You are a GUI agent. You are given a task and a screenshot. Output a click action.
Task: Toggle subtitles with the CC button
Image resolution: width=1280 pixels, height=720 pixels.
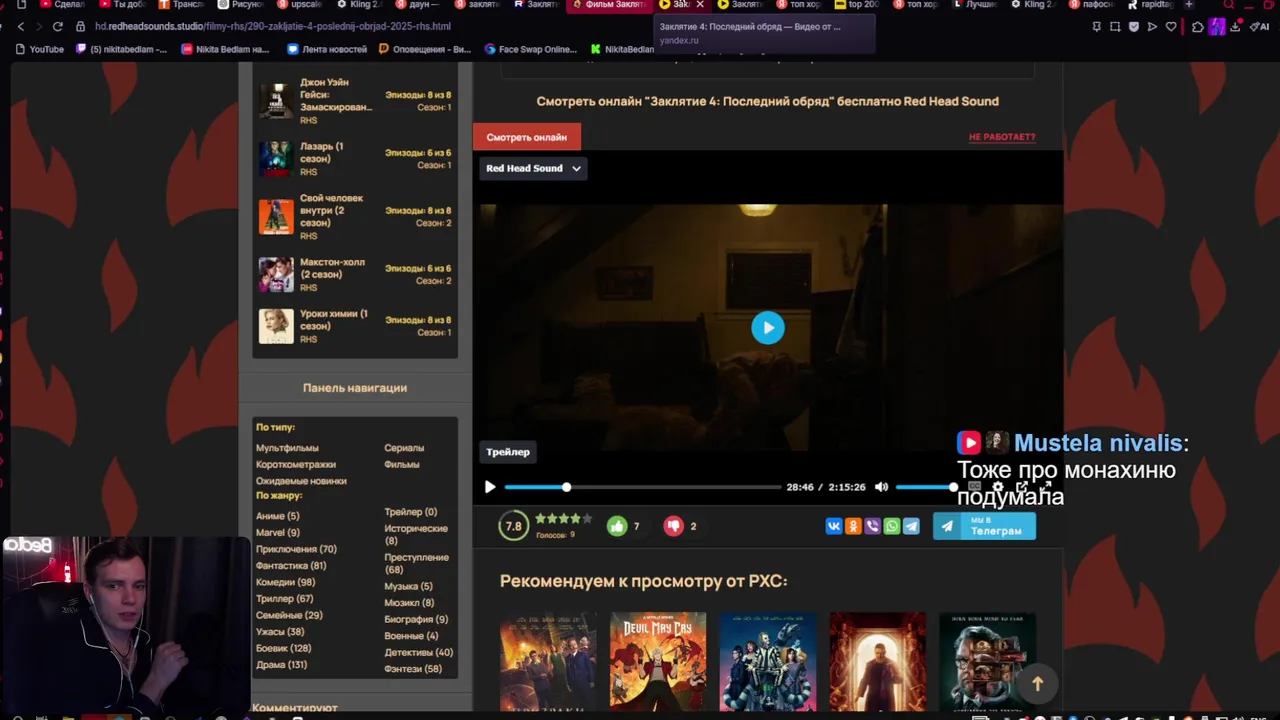pyautogui.click(x=974, y=487)
